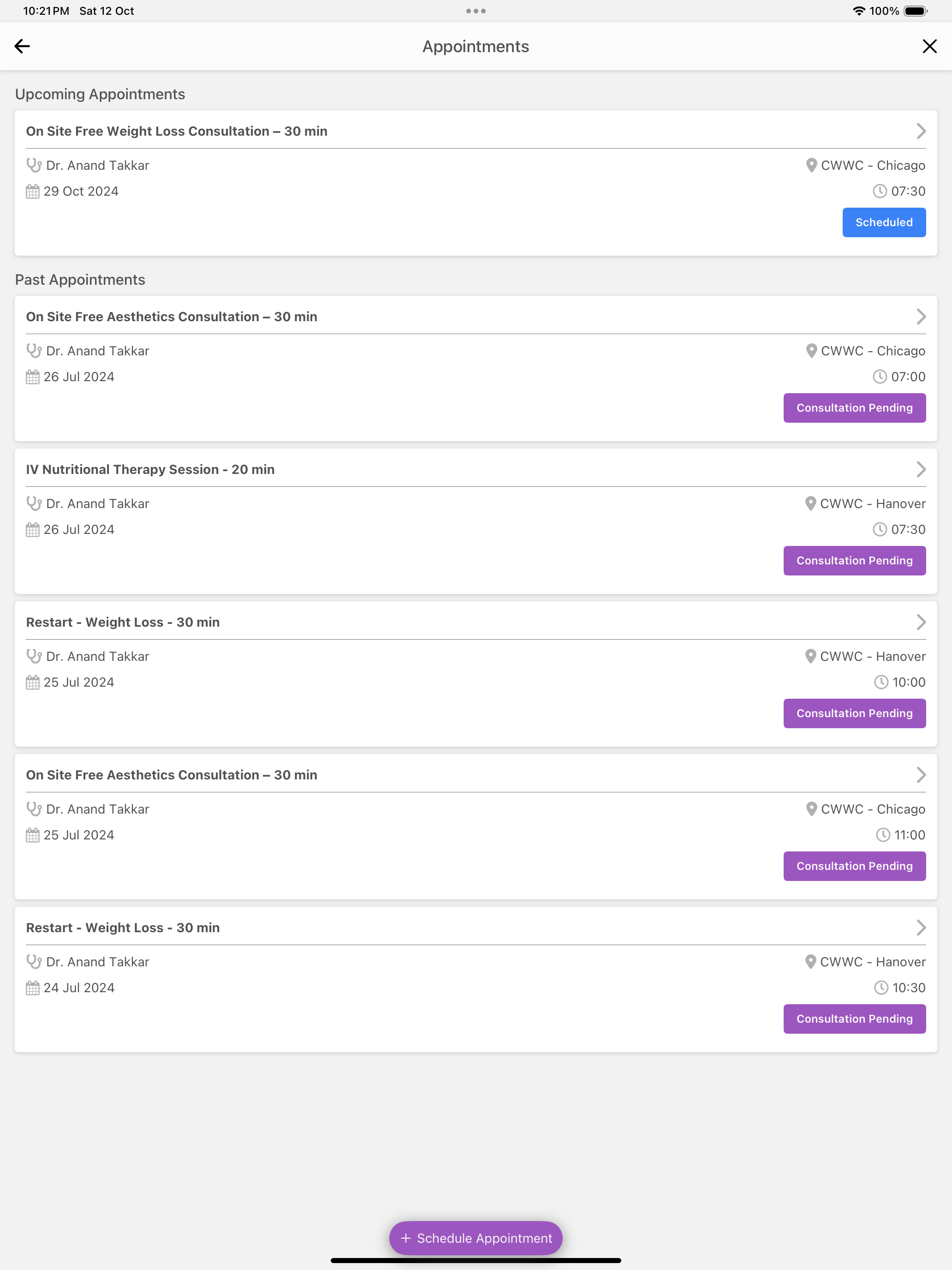Tap clock icon next to 11:00
Viewport: 952px width, 1270px height.
882,835
